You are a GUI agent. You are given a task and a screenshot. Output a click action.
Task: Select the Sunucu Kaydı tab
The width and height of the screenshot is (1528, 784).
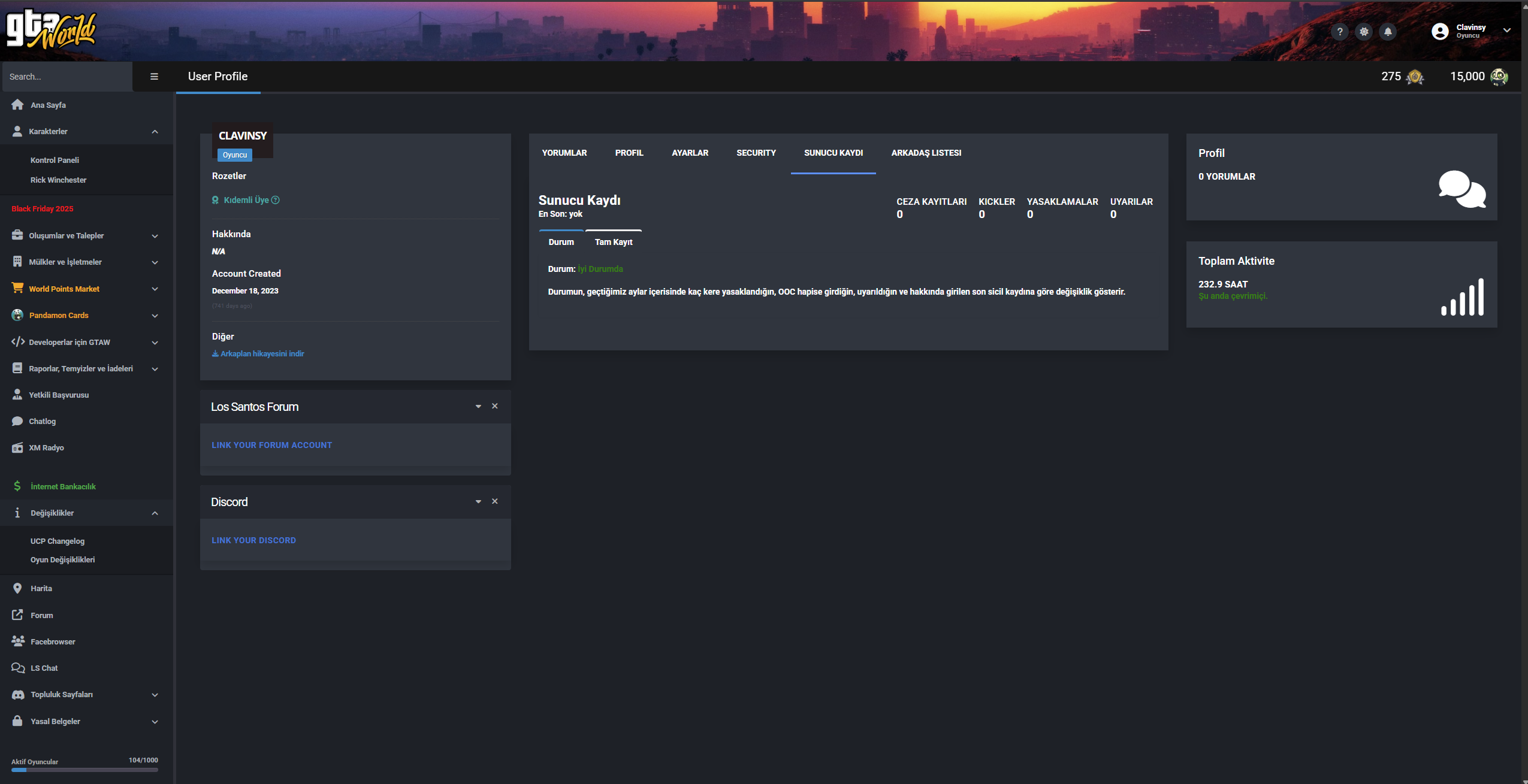(834, 153)
